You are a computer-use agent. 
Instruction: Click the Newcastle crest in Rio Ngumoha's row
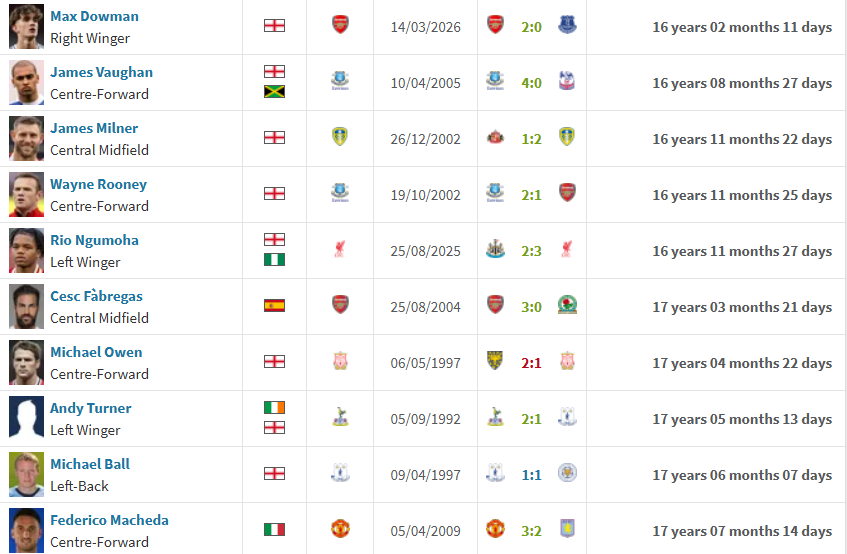click(494, 249)
